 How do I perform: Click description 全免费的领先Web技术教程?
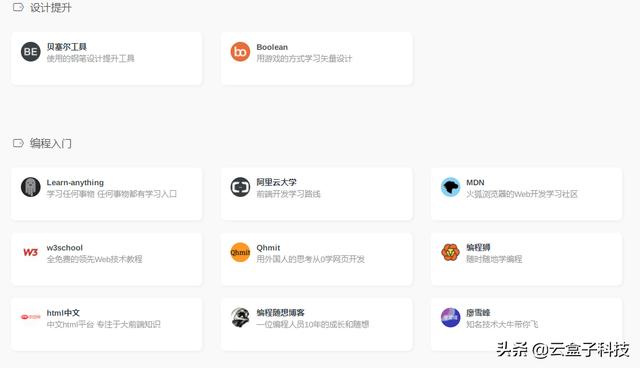click(x=94, y=259)
